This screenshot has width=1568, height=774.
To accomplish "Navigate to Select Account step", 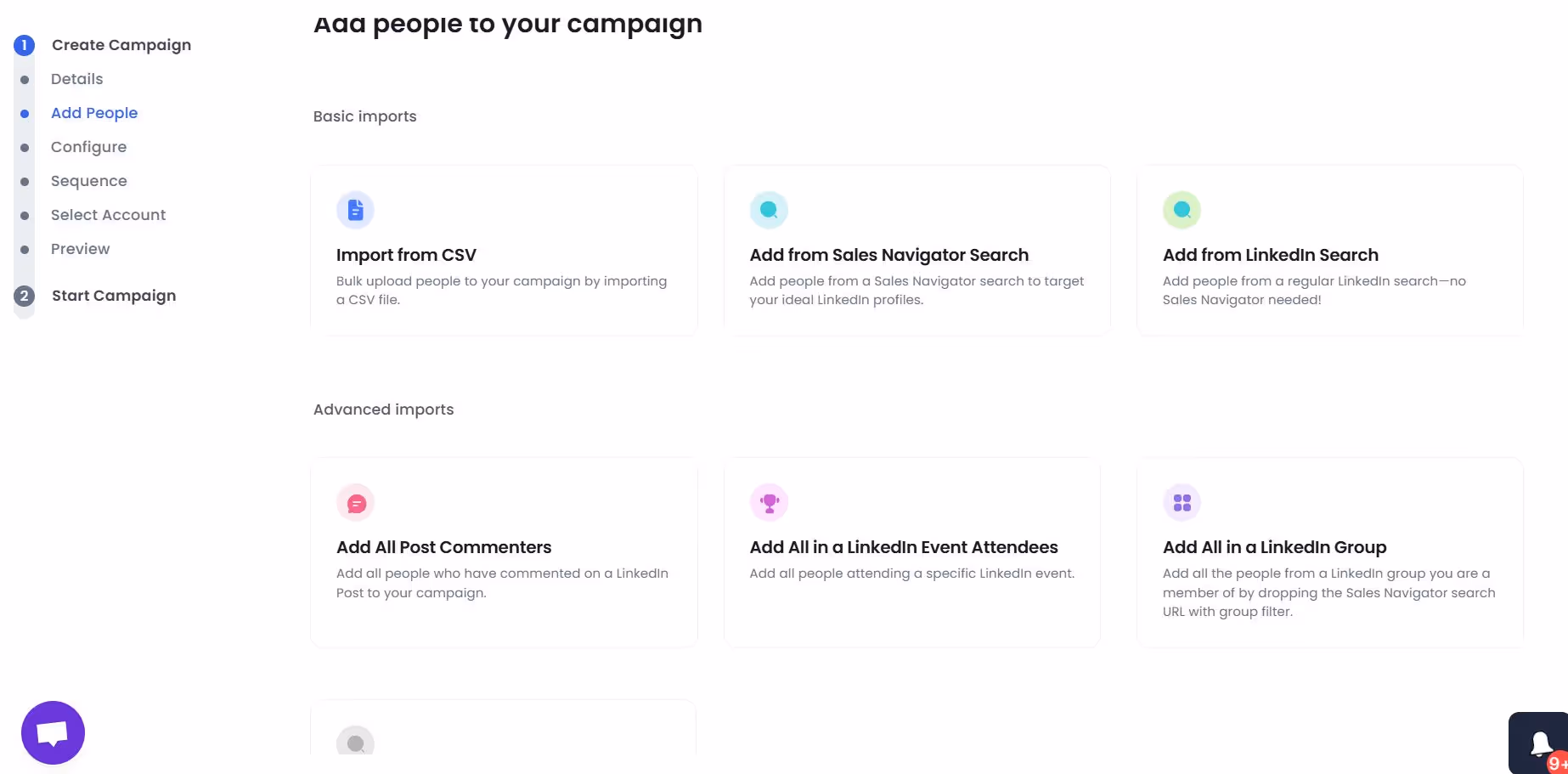I will [108, 214].
